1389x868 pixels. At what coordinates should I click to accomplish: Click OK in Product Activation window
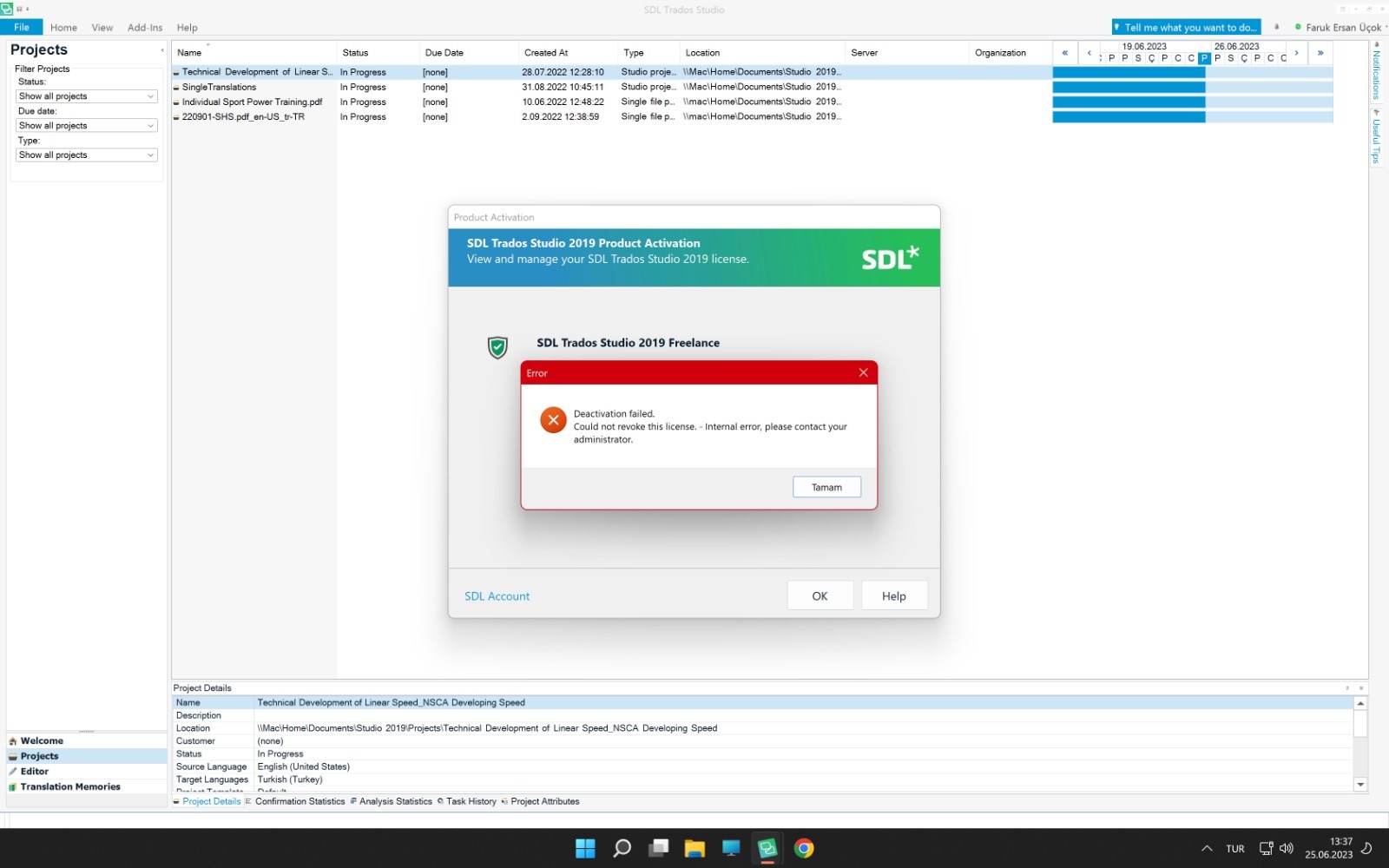pyautogui.click(x=820, y=595)
